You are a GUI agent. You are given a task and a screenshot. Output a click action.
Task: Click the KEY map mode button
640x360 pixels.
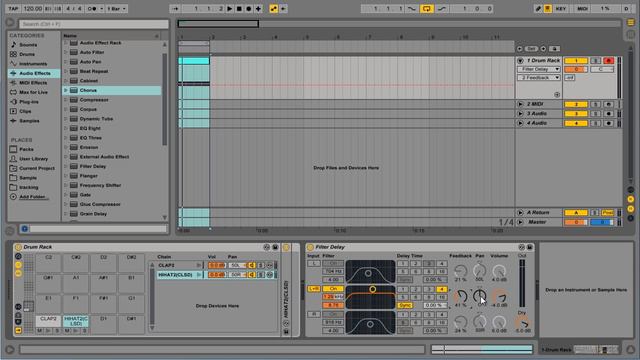point(561,9)
